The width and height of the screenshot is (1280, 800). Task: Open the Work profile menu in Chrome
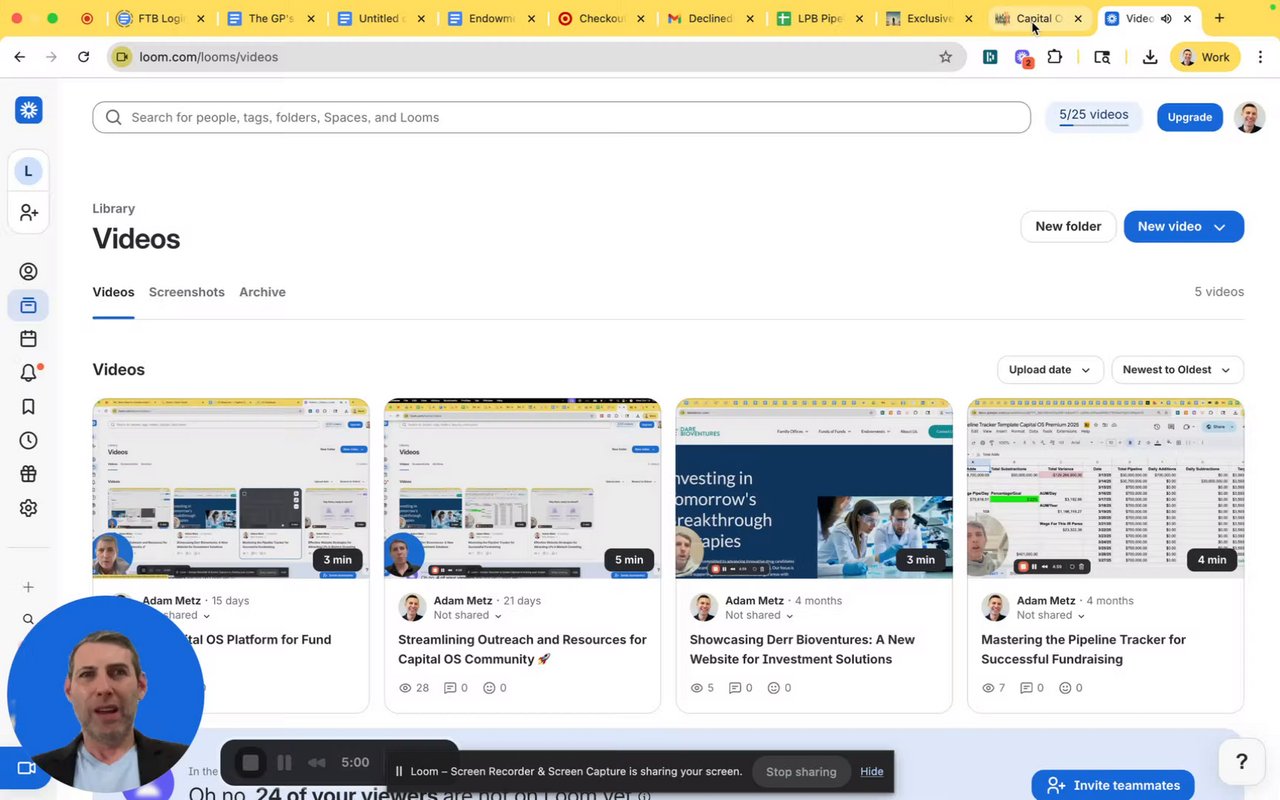pos(1206,57)
